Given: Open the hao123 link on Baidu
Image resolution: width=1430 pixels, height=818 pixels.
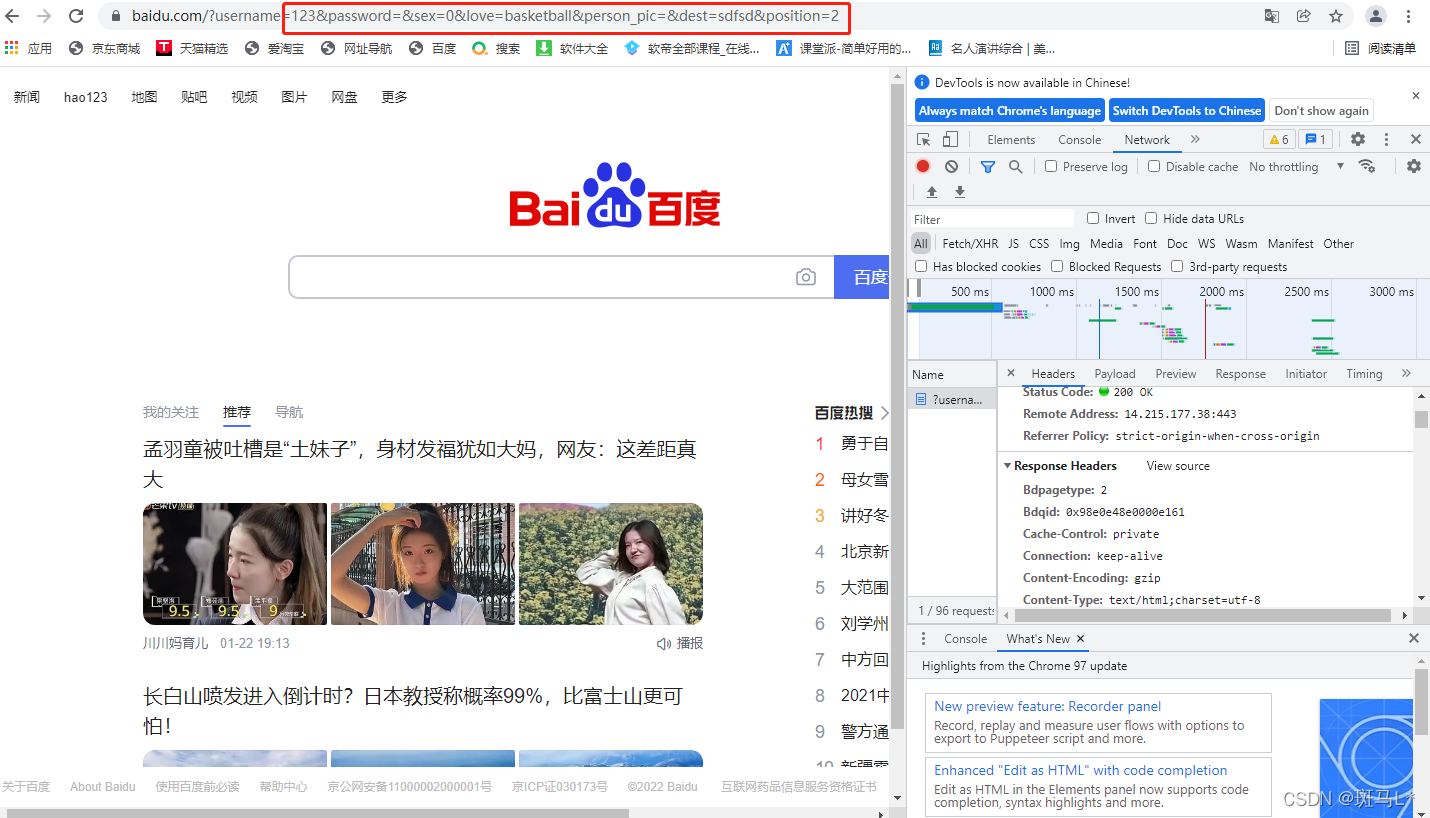Looking at the screenshot, I should [86, 97].
